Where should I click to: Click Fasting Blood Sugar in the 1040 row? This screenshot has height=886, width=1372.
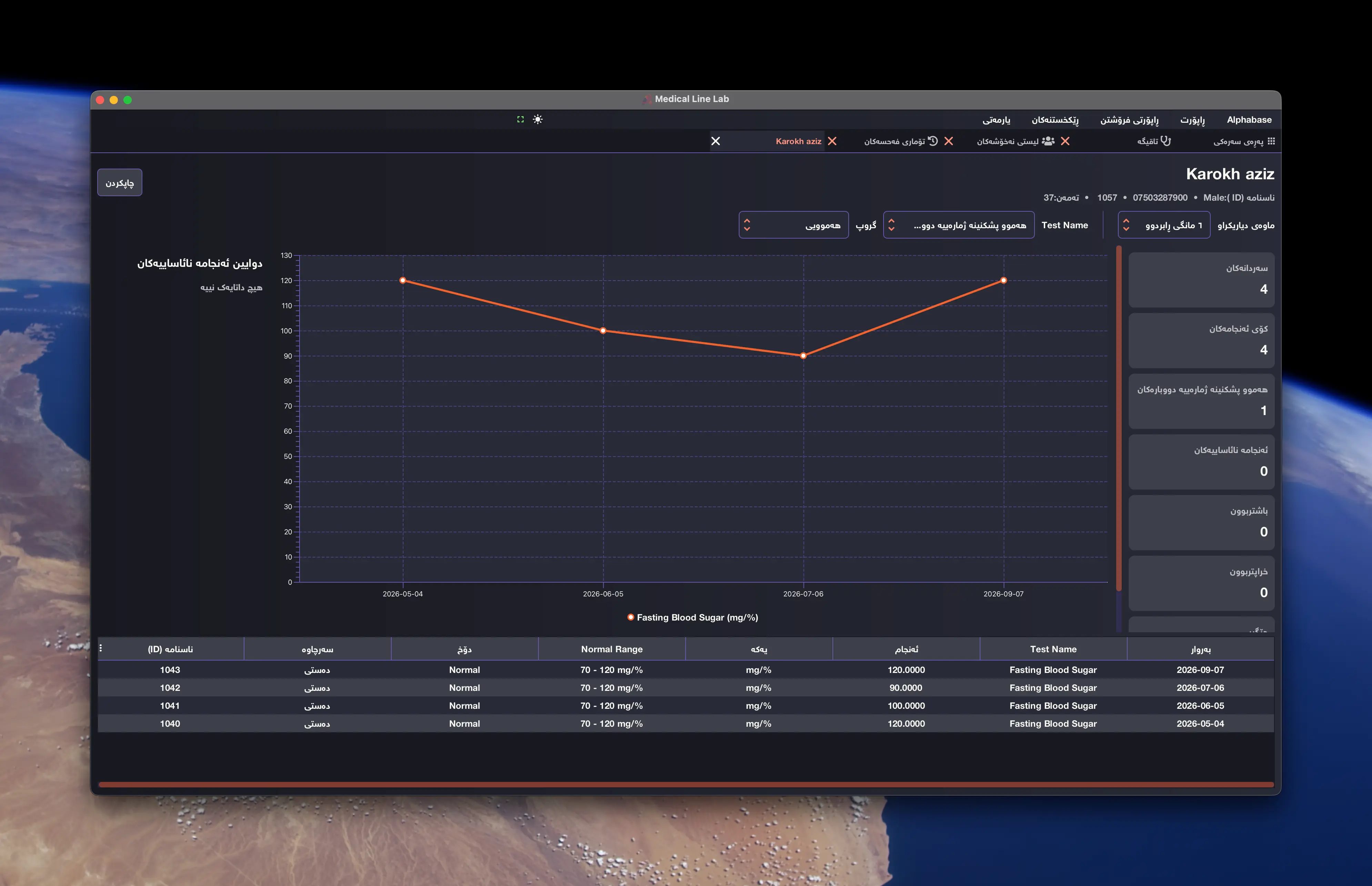[1053, 723]
